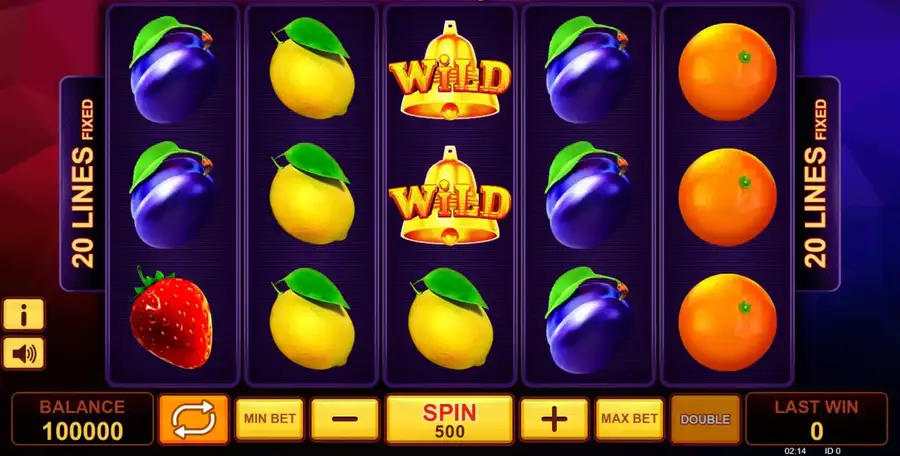The width and height of the screenshot is (900, 456).
Task: Click the top plum on first reel
Action: click(x=173, y=70)
